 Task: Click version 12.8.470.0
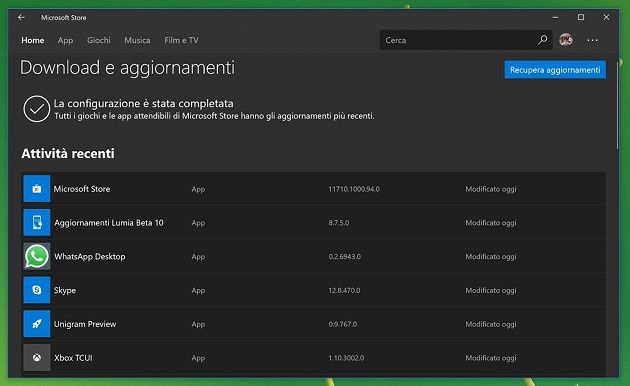coord(344,290)
